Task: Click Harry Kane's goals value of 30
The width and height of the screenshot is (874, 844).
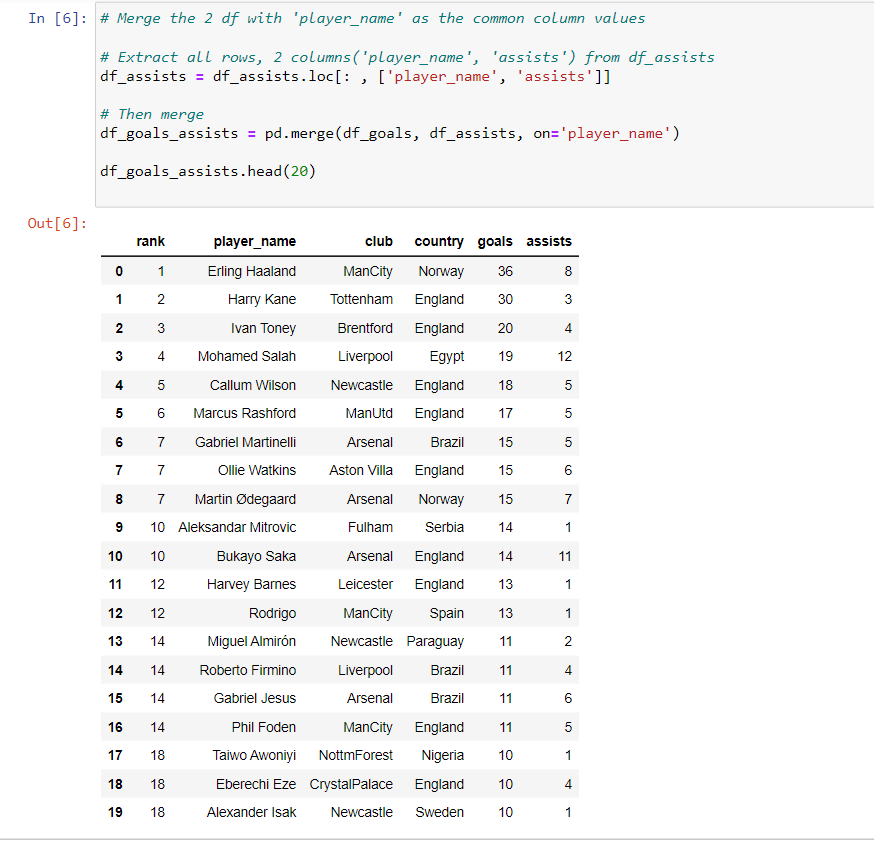Action: [x=505, y=299]
